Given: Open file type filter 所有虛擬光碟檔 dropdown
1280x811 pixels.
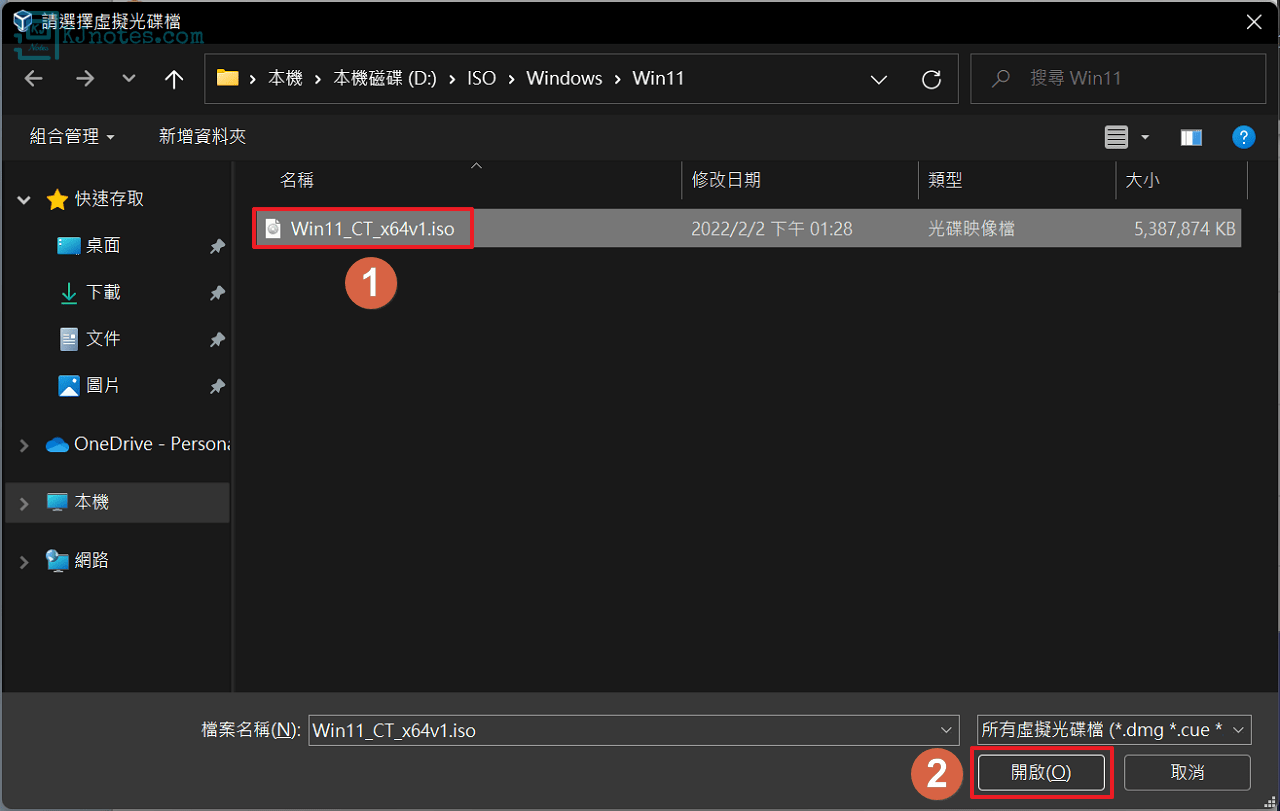Looking at the screenshot, I should 1114,730.
